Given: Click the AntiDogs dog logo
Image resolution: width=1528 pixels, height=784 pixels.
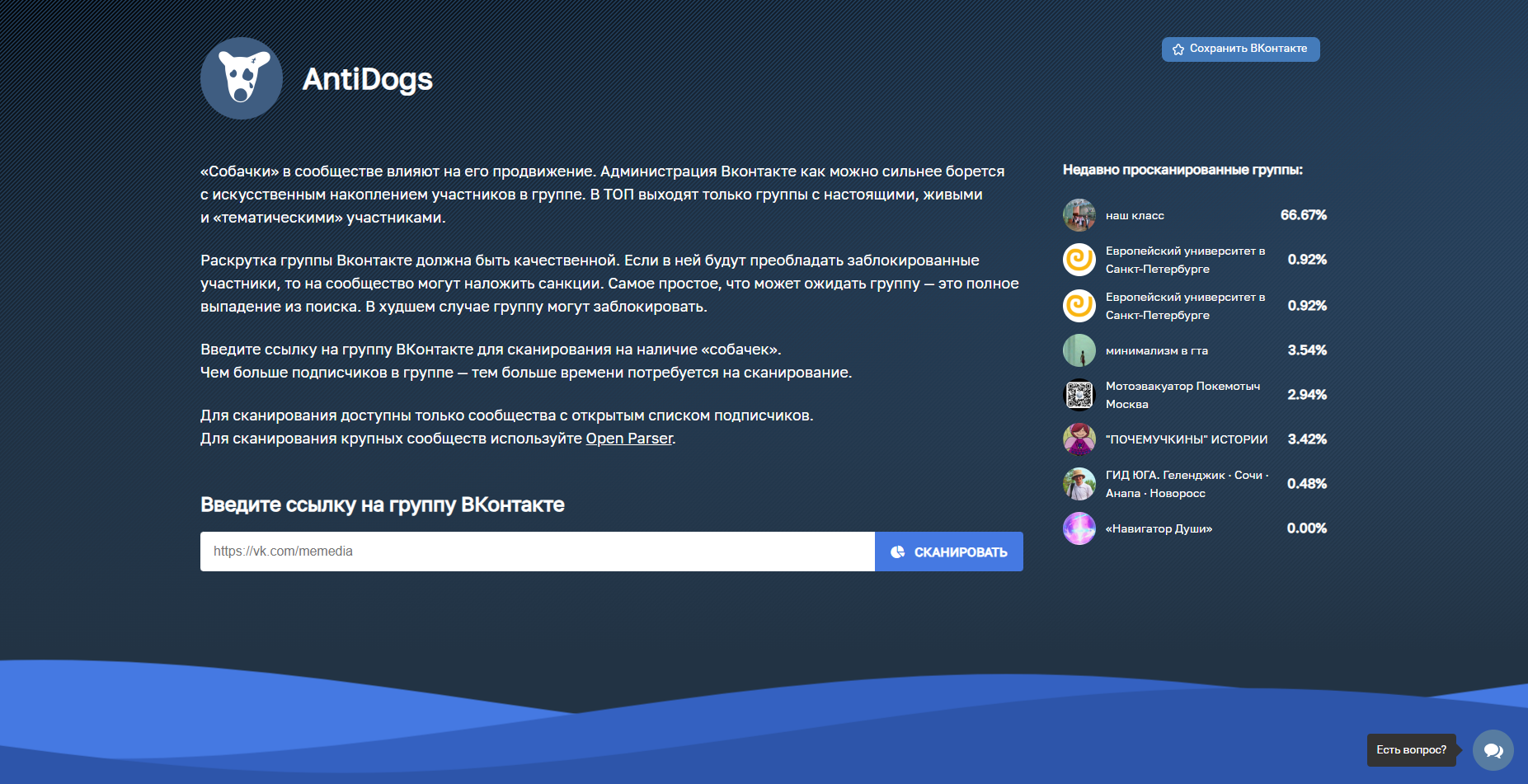Looking at the screenshot, I should pyautogui.click(x=242, y=78).
